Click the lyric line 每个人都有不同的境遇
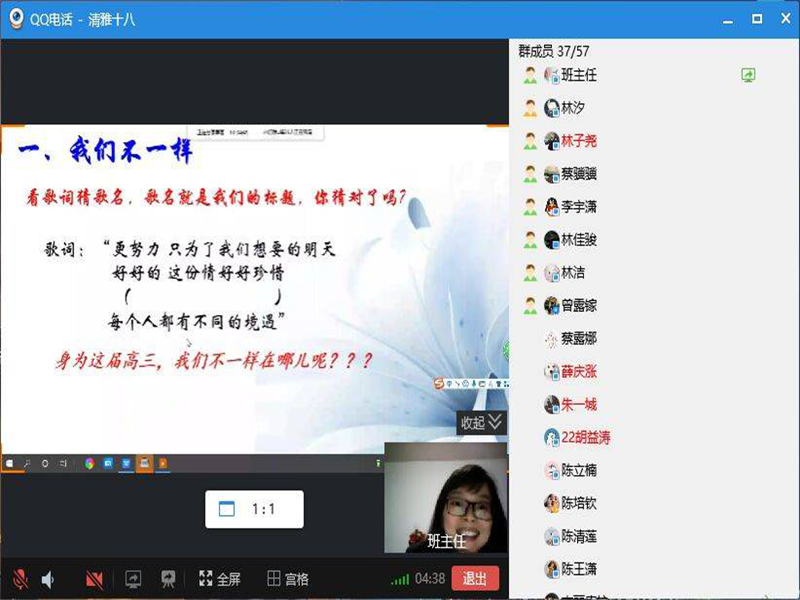 click(195, 321)
